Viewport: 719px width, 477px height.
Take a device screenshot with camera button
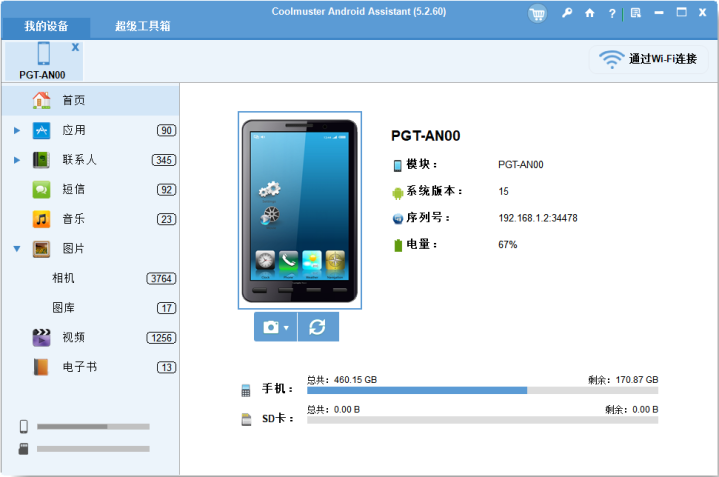tap(271, 327)
